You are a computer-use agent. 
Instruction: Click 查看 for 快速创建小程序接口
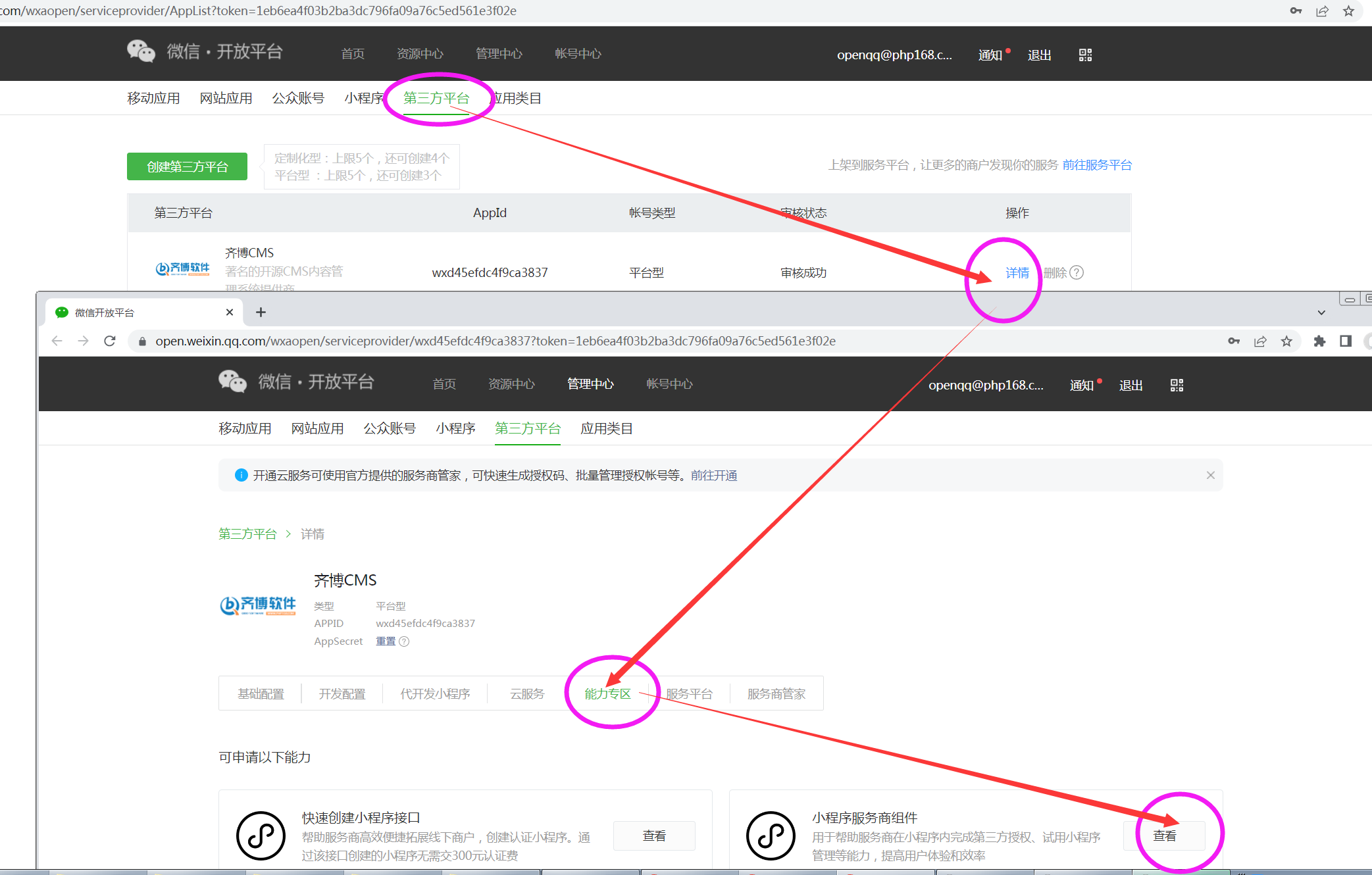[x=654, y=836]
